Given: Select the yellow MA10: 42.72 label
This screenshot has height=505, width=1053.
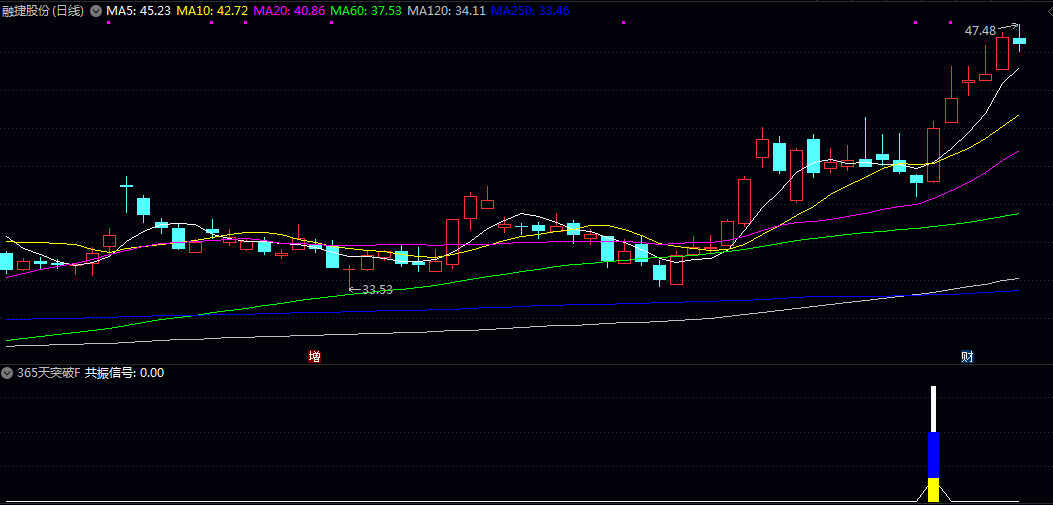Looking at the screenshot, I should tap(212, 11).
